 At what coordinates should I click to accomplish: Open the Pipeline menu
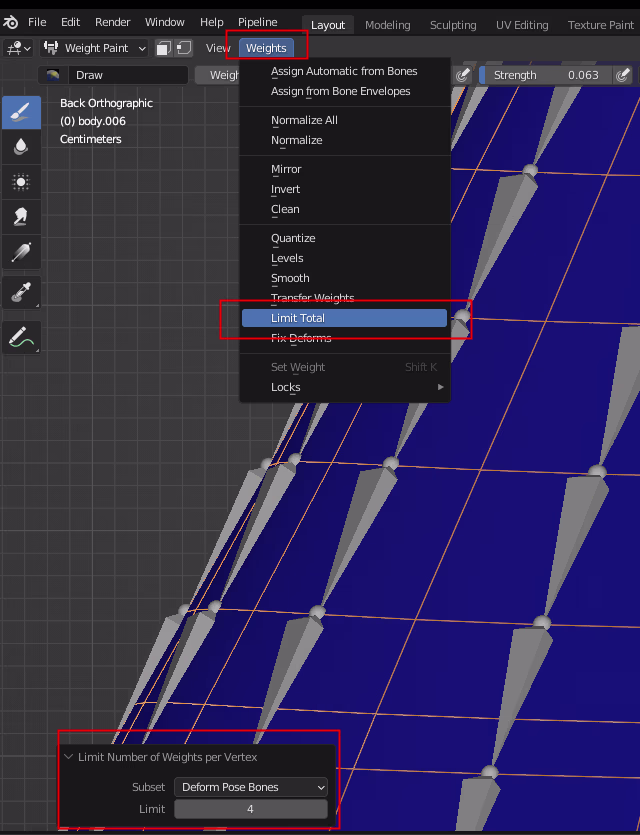[x=257, y=22]
